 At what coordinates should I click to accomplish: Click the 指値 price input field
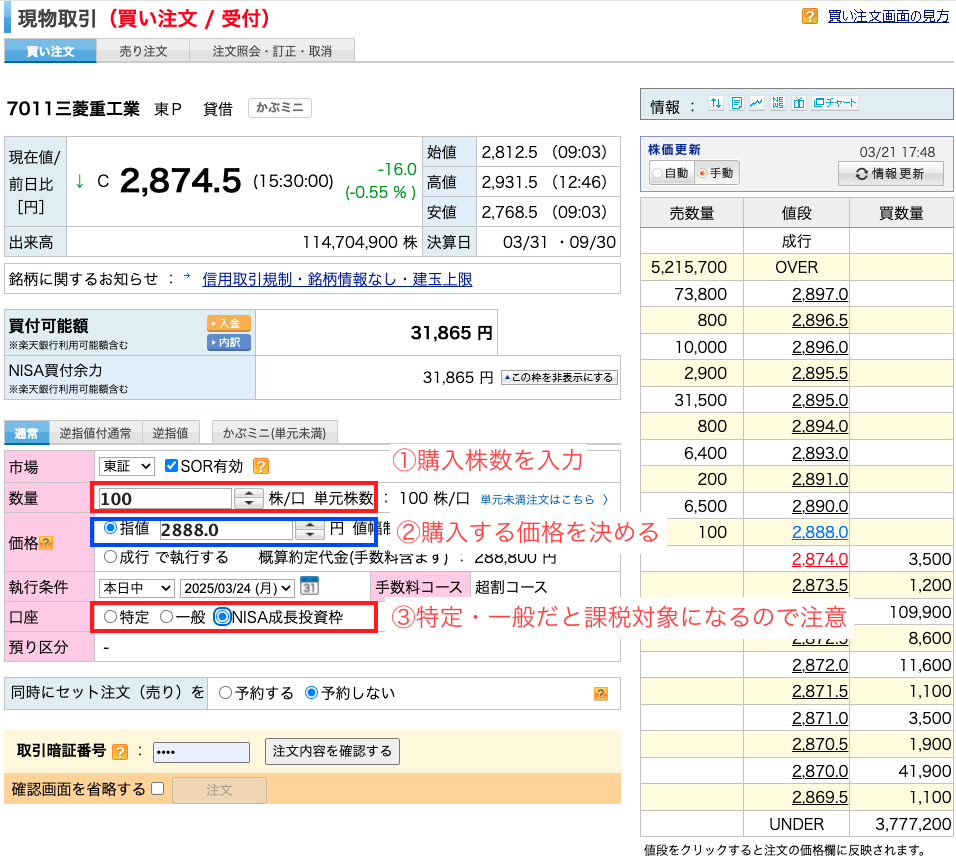227,530
